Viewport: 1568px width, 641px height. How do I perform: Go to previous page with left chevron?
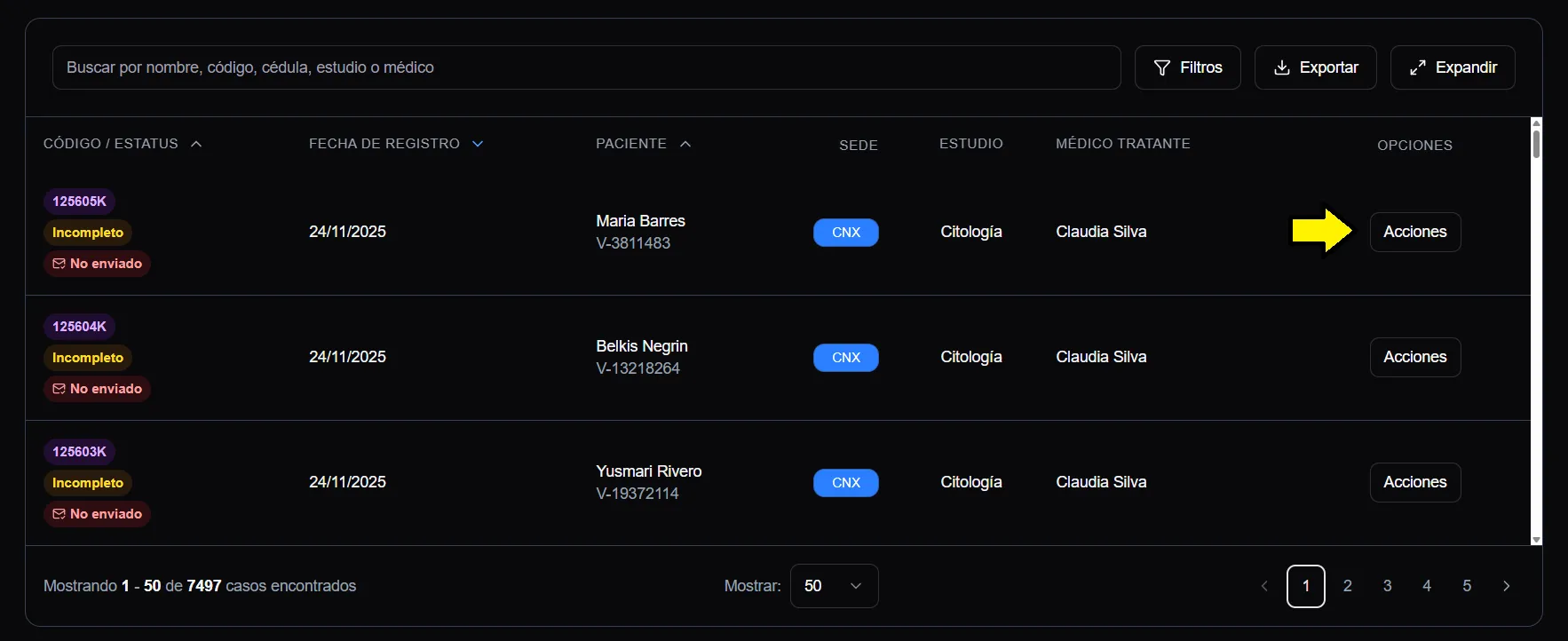click(1264, 586)
